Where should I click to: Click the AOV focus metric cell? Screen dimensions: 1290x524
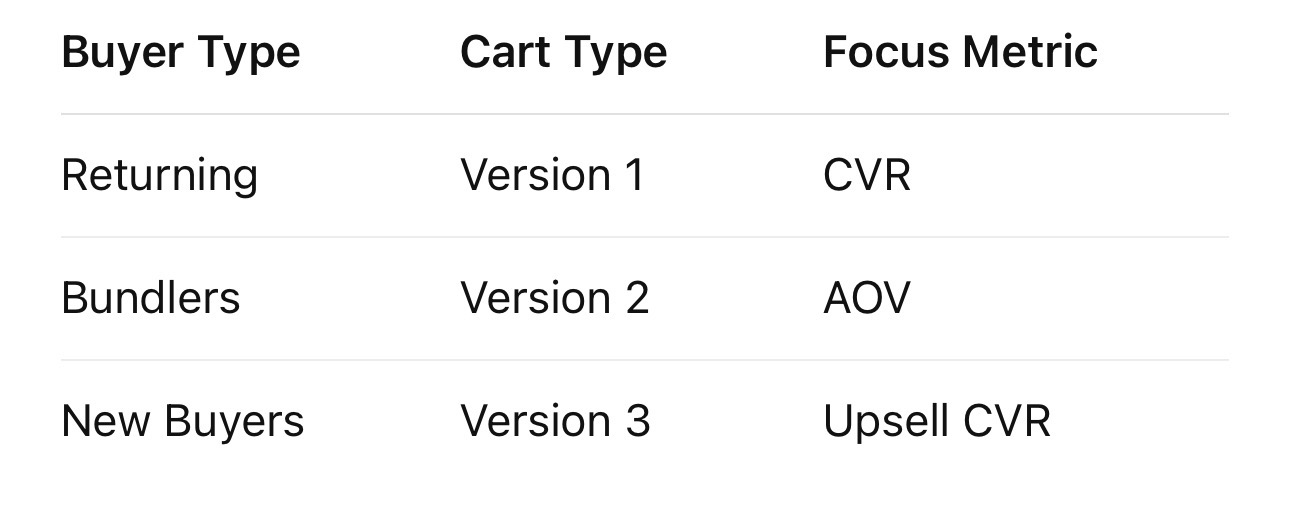tap(866, 298)
